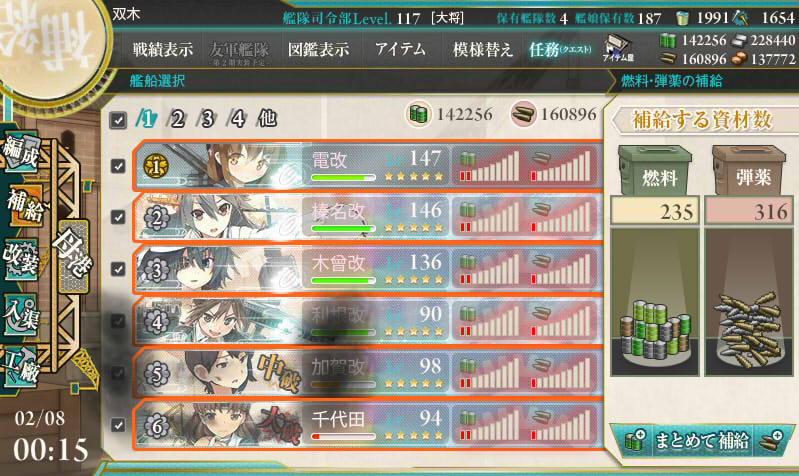Image resolution: width=799 pixels, height=476 pixels.
Task: Toggle the select-all fleet checkbox
Action: [x=118, y=120]
